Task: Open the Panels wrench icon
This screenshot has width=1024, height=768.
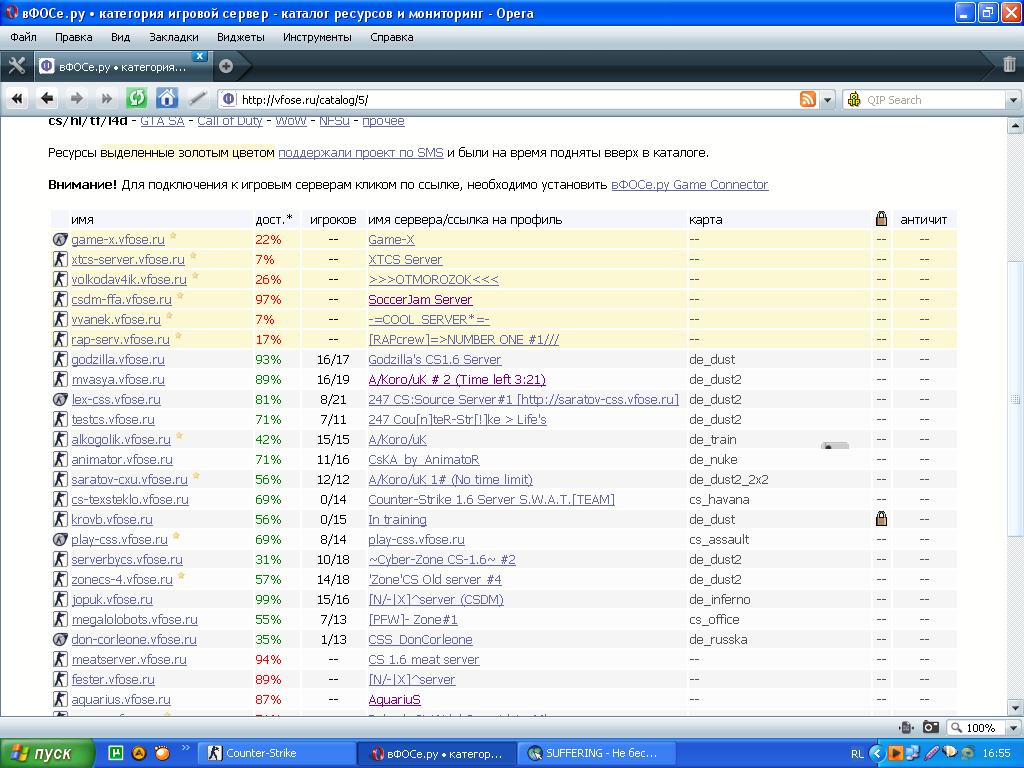Action: [16, 66]
